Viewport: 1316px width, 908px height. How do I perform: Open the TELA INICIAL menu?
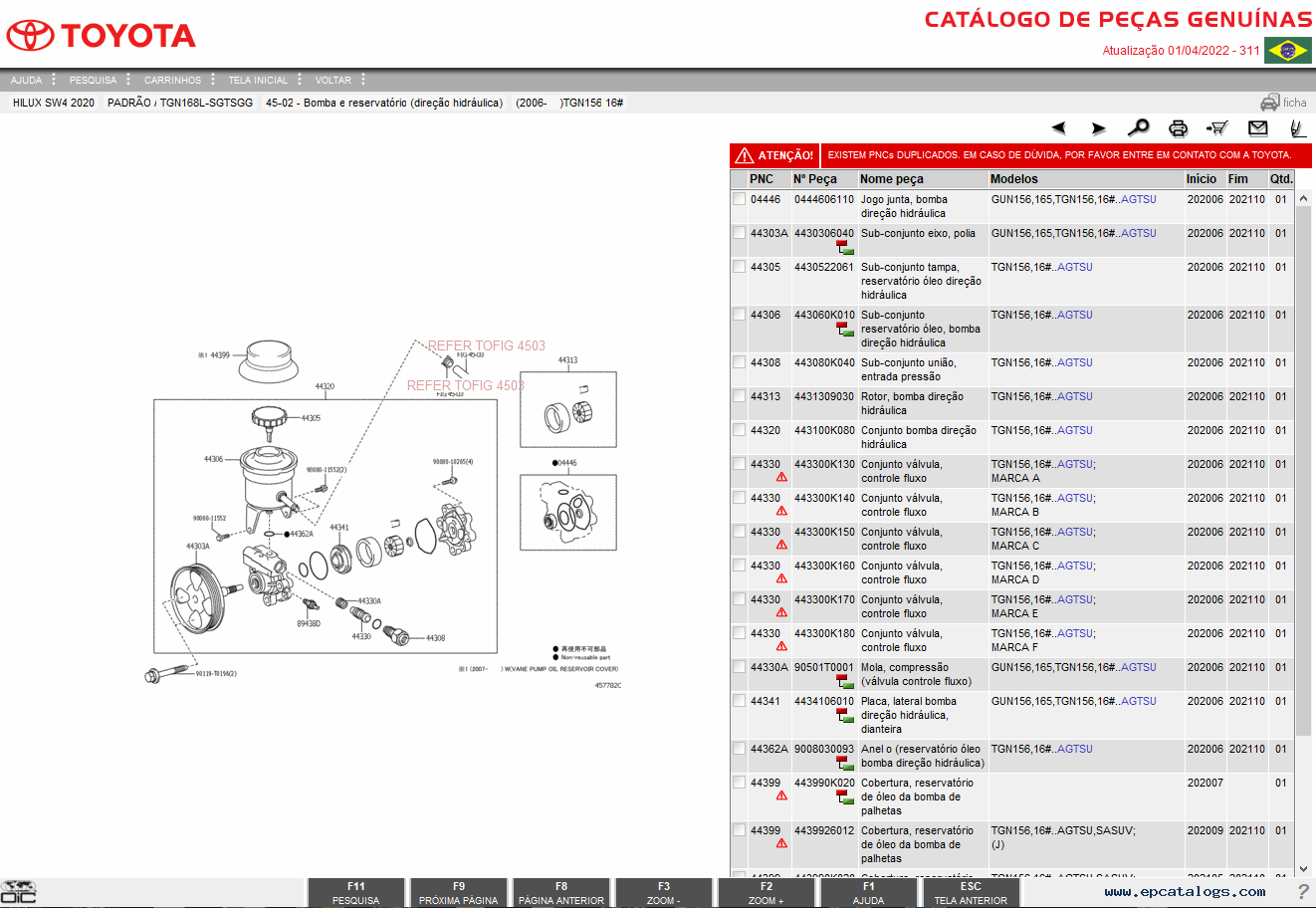point(257,80)
